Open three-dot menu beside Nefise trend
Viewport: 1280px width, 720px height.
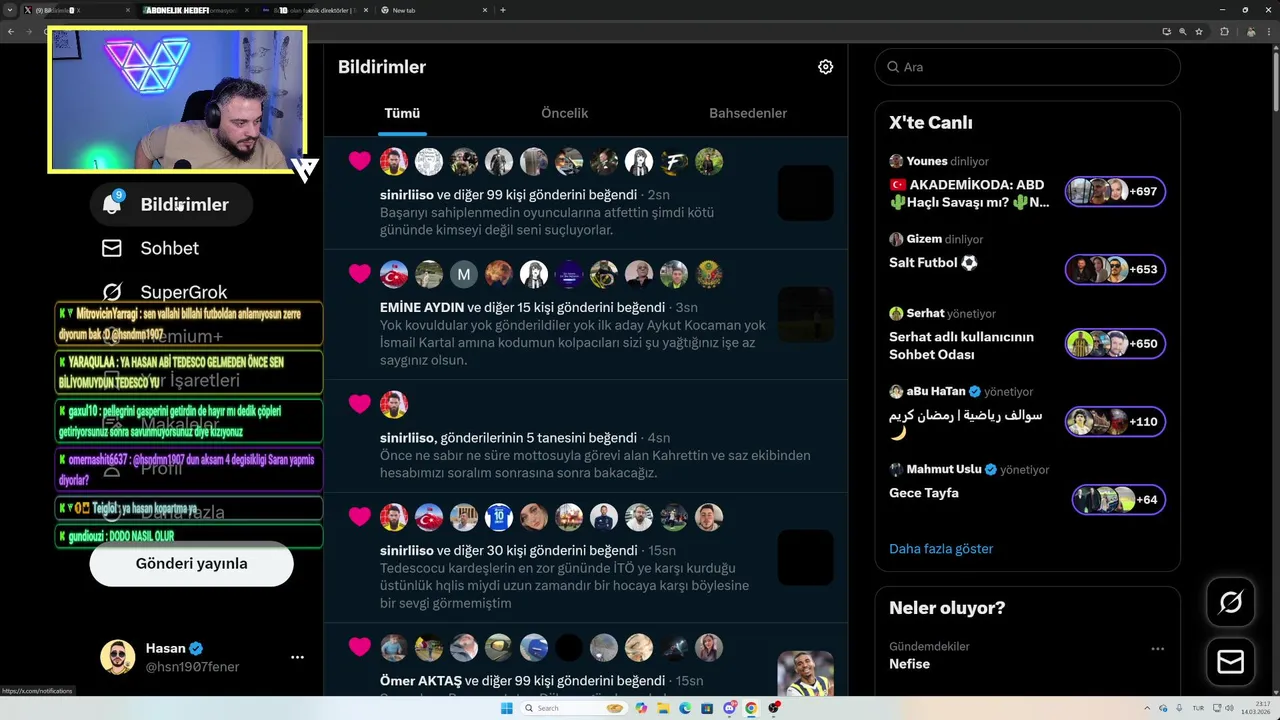tap(1157, 648)
